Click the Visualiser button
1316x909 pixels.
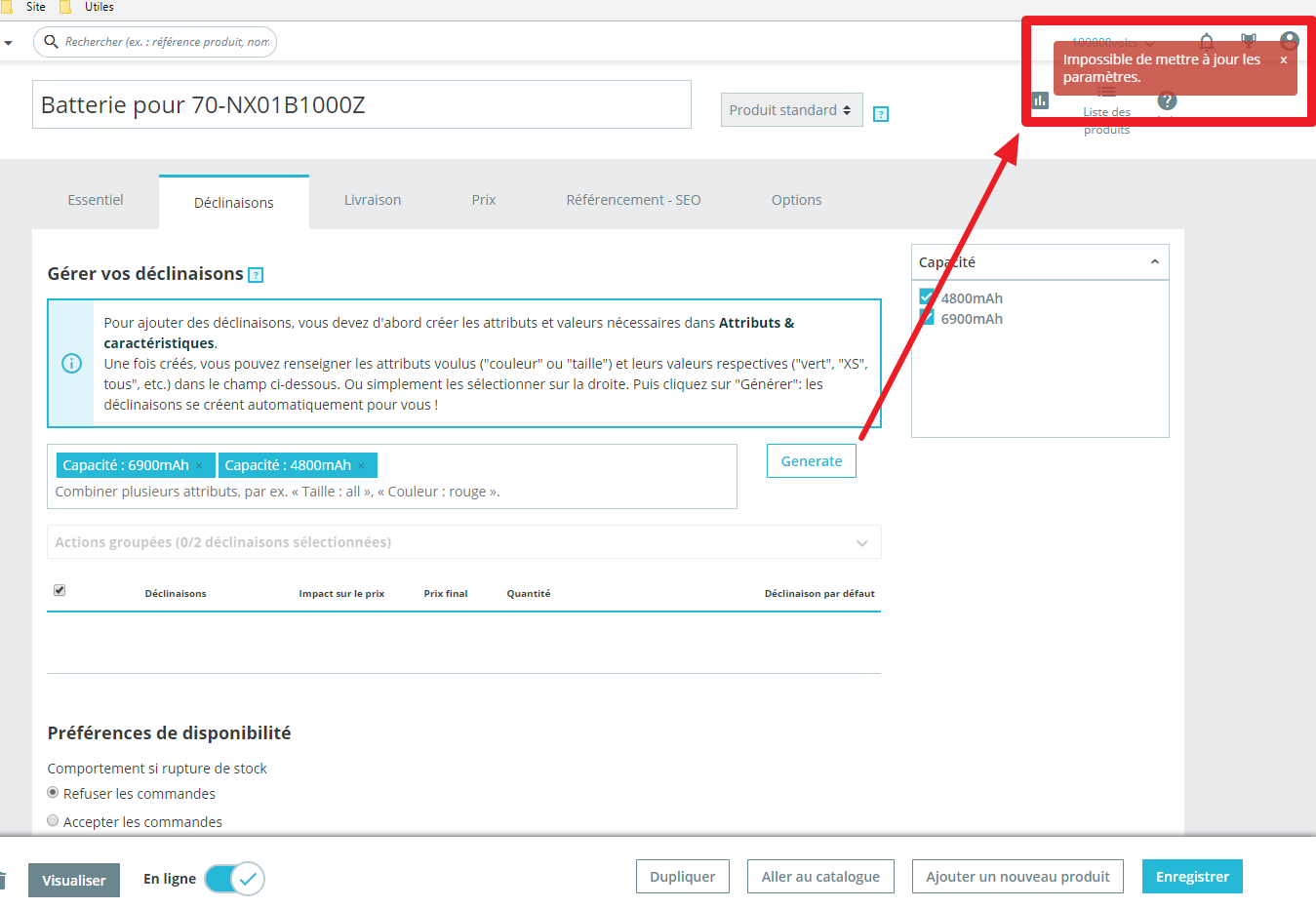pyautogui.click(x=74, y=880)
